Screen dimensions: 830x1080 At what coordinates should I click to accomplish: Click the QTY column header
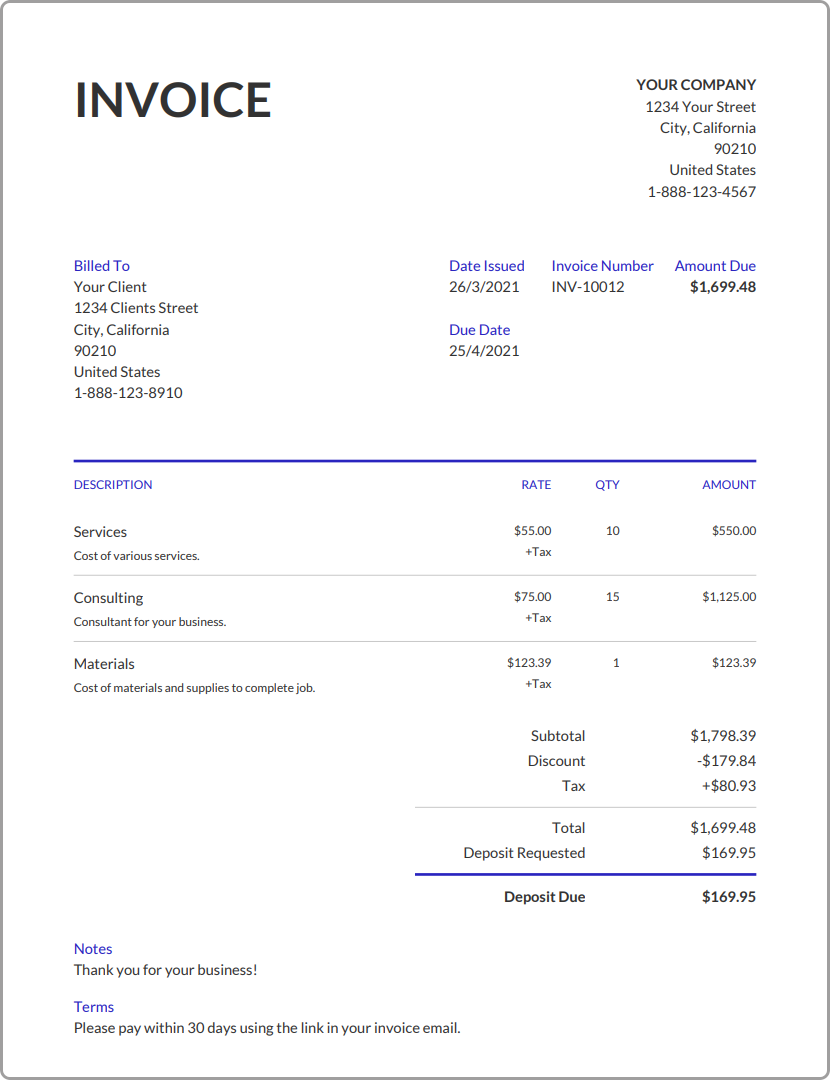click(607, 484)
